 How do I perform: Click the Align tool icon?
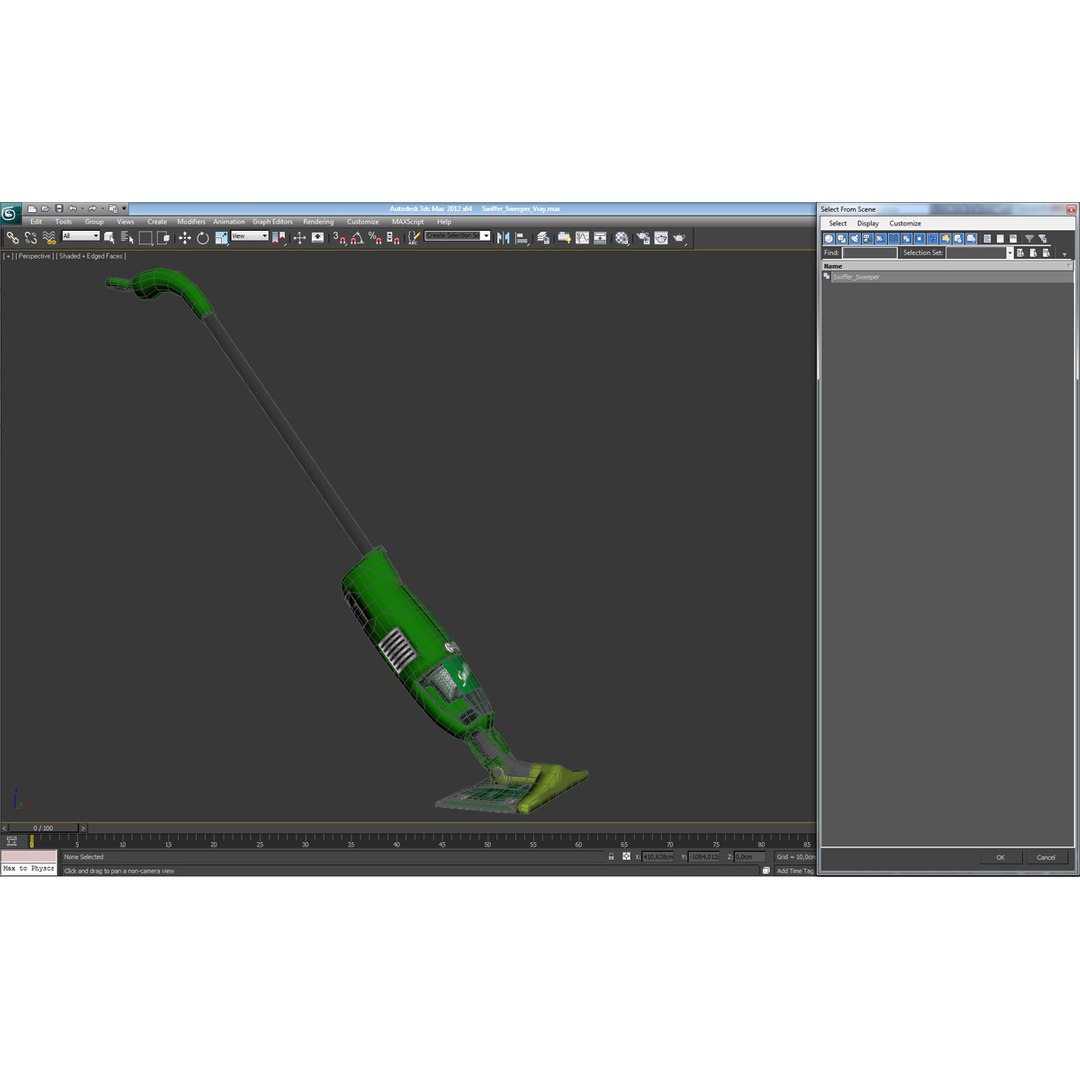click(522, 238)
